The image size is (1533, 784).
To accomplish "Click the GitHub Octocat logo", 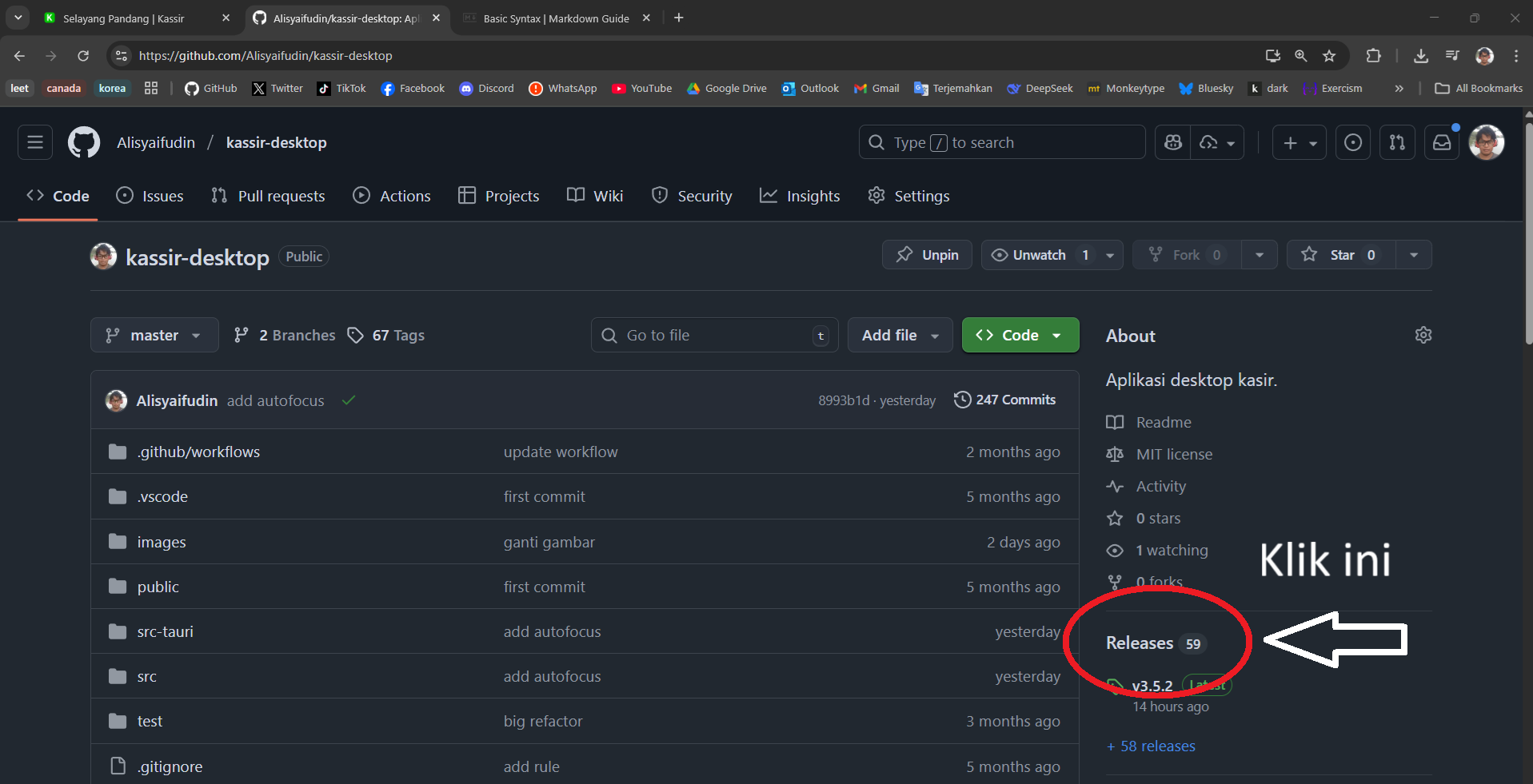I will 84,143.
